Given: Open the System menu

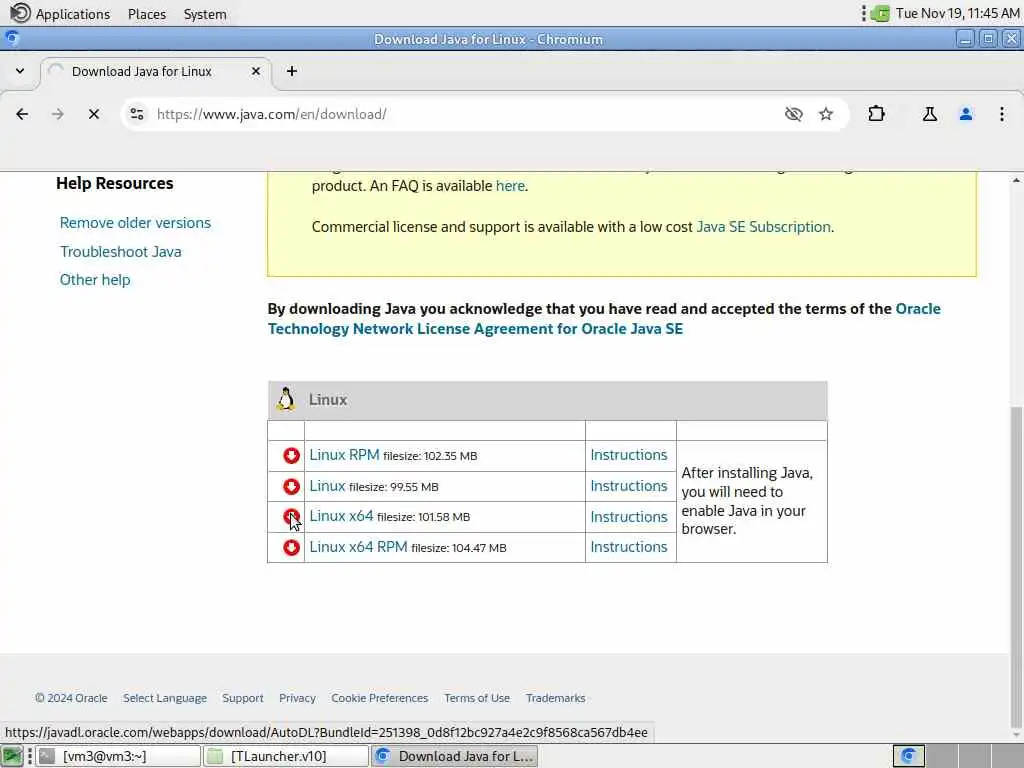Looking at the screenshot, I should pyautogui.click(x=205, y=14).
